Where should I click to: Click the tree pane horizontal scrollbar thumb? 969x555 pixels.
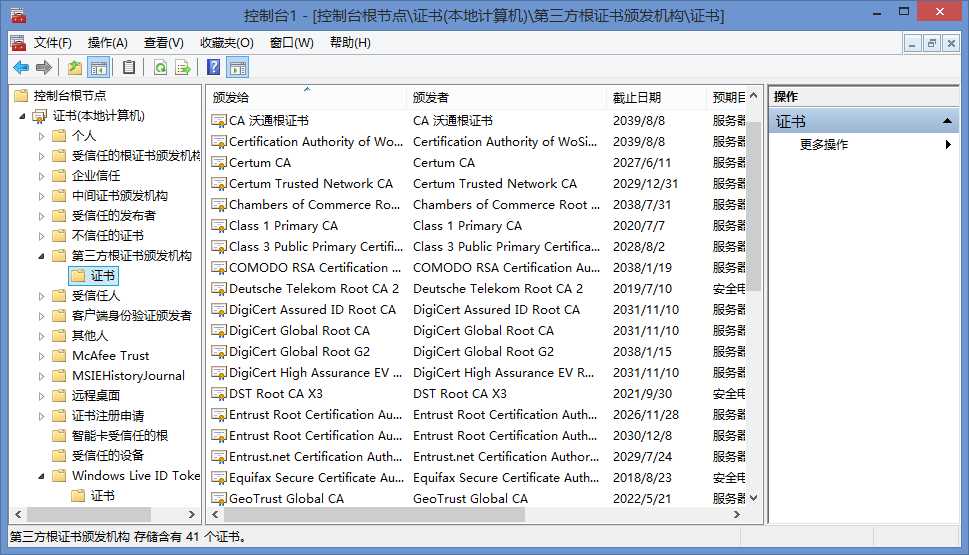coord(88,514)
